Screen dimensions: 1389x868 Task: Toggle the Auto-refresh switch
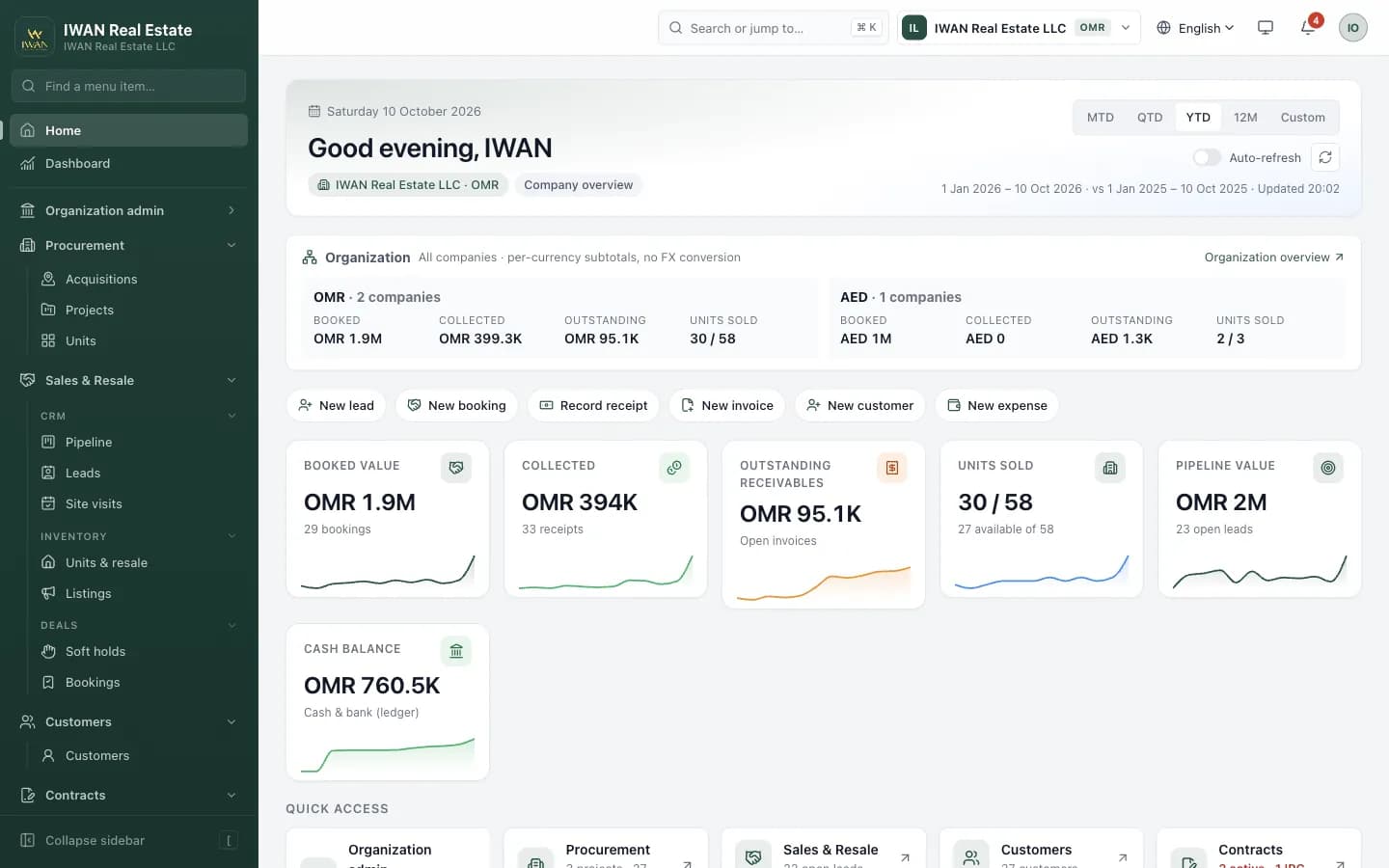click(x=1207, y=157)
